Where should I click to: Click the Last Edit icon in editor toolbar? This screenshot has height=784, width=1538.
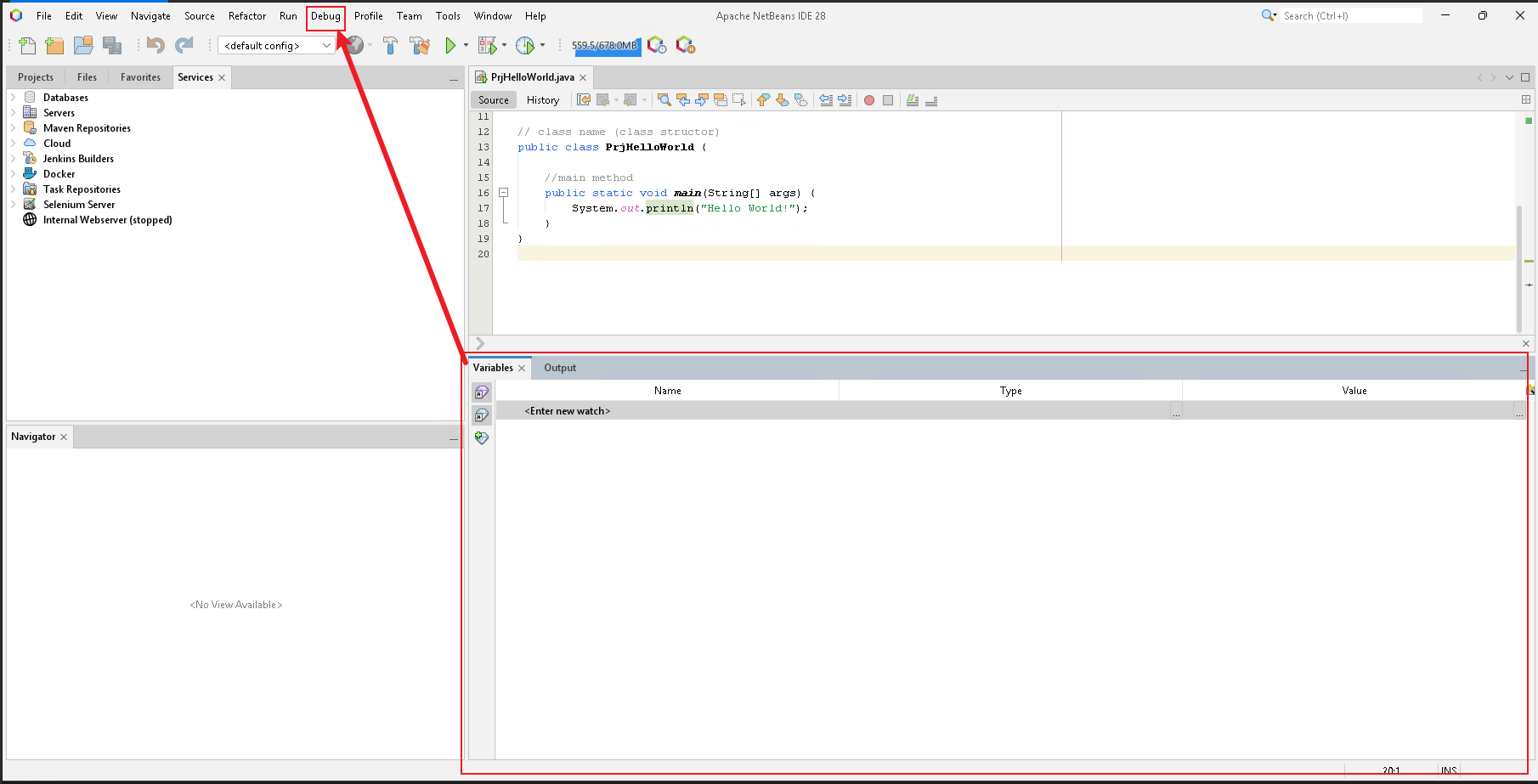click(584, 100)
